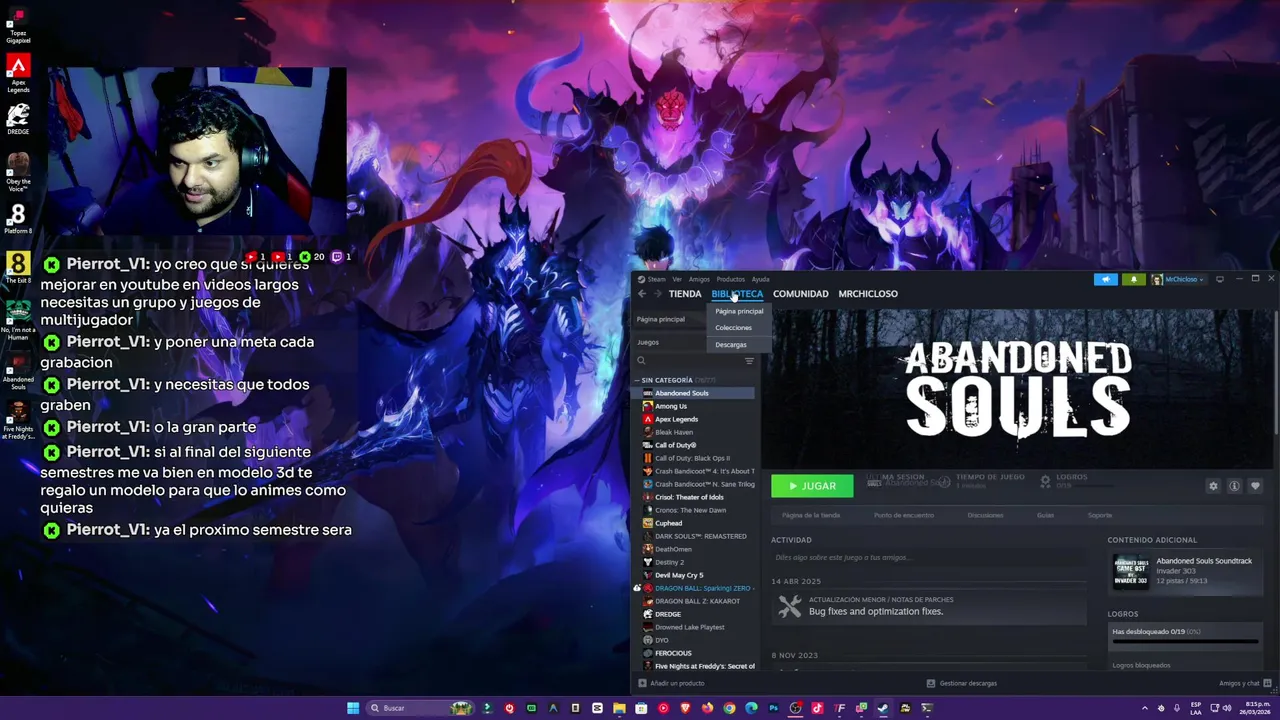Open the COMUNIDAD tab

click(x=800, y=294)
